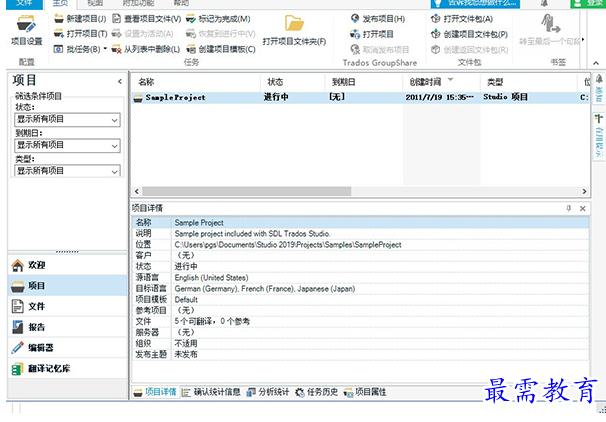Open 项目设置 project settings icon

coord(26,30)
